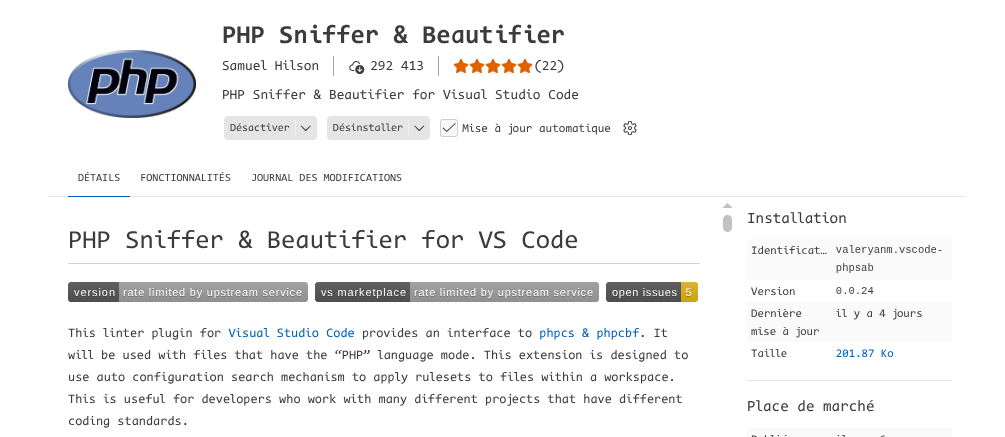Switch to the Détails tab
This screenshot has width=1005, height=437.
coord(99,178)
